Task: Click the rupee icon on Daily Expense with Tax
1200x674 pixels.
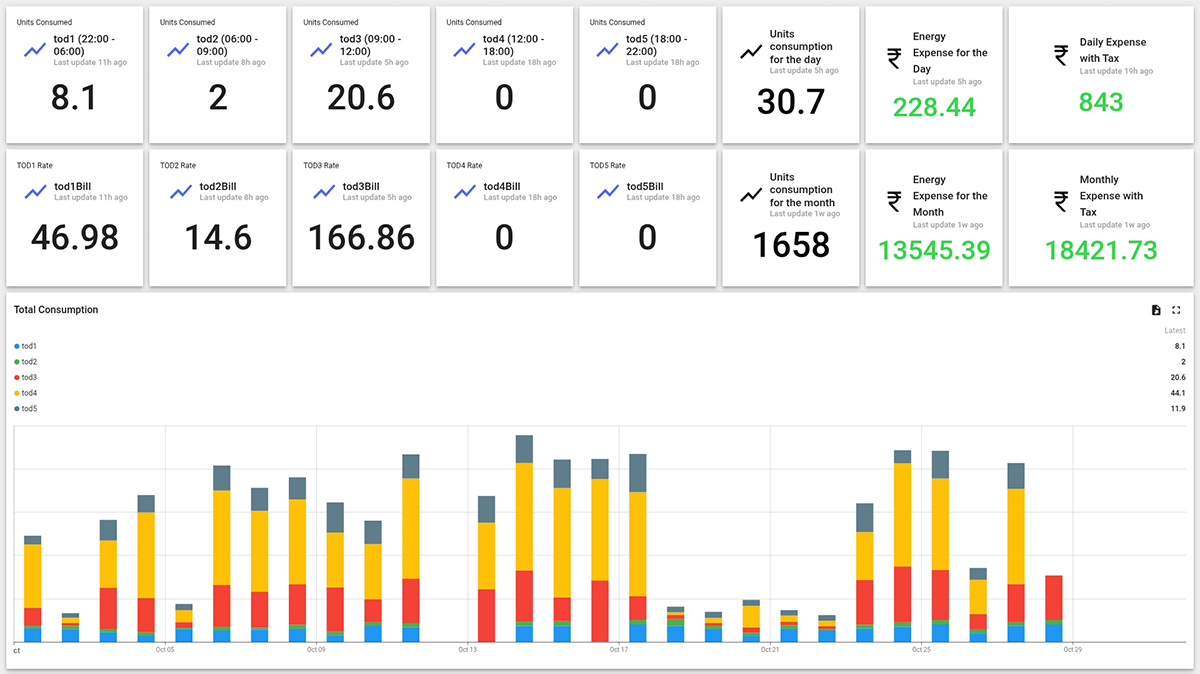Action: click(1060, 57)
